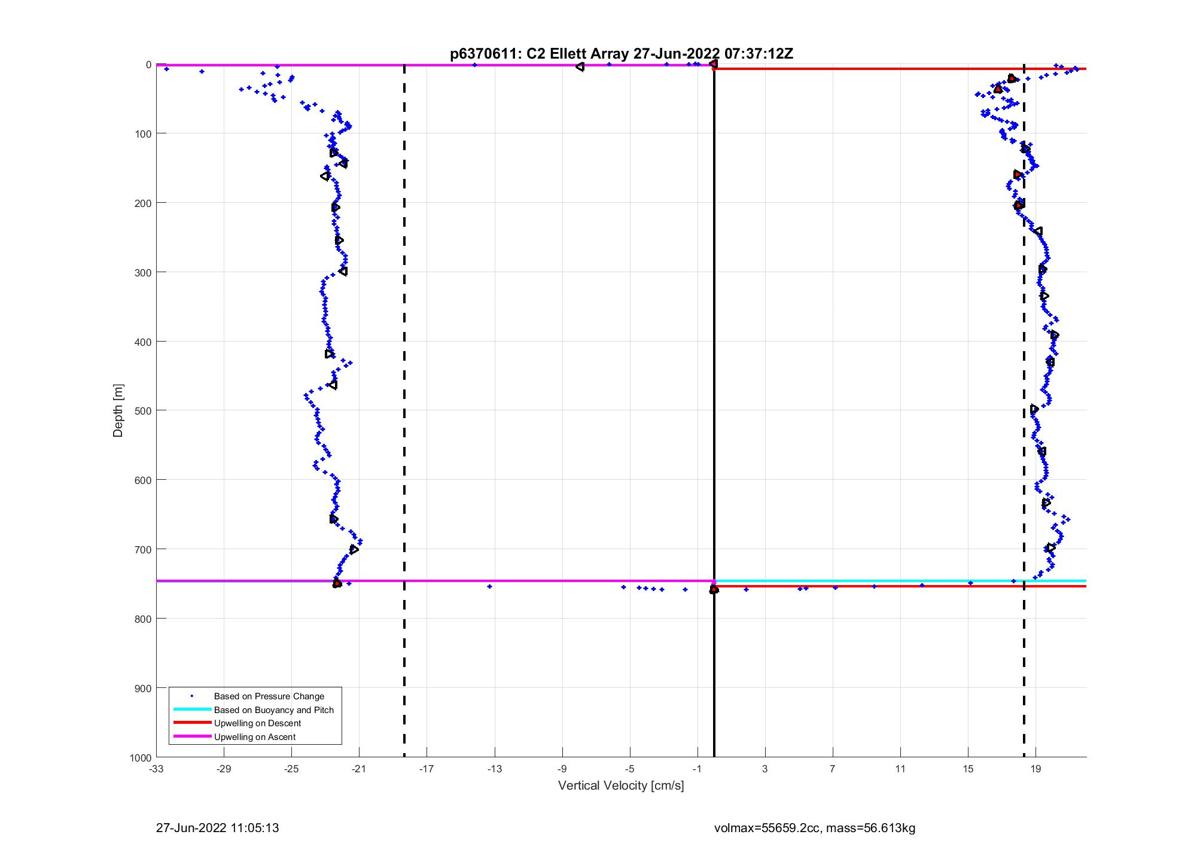Click the y-axis tick label '200'
Screen dimensions: 1200x851
(x=142, y=203)
